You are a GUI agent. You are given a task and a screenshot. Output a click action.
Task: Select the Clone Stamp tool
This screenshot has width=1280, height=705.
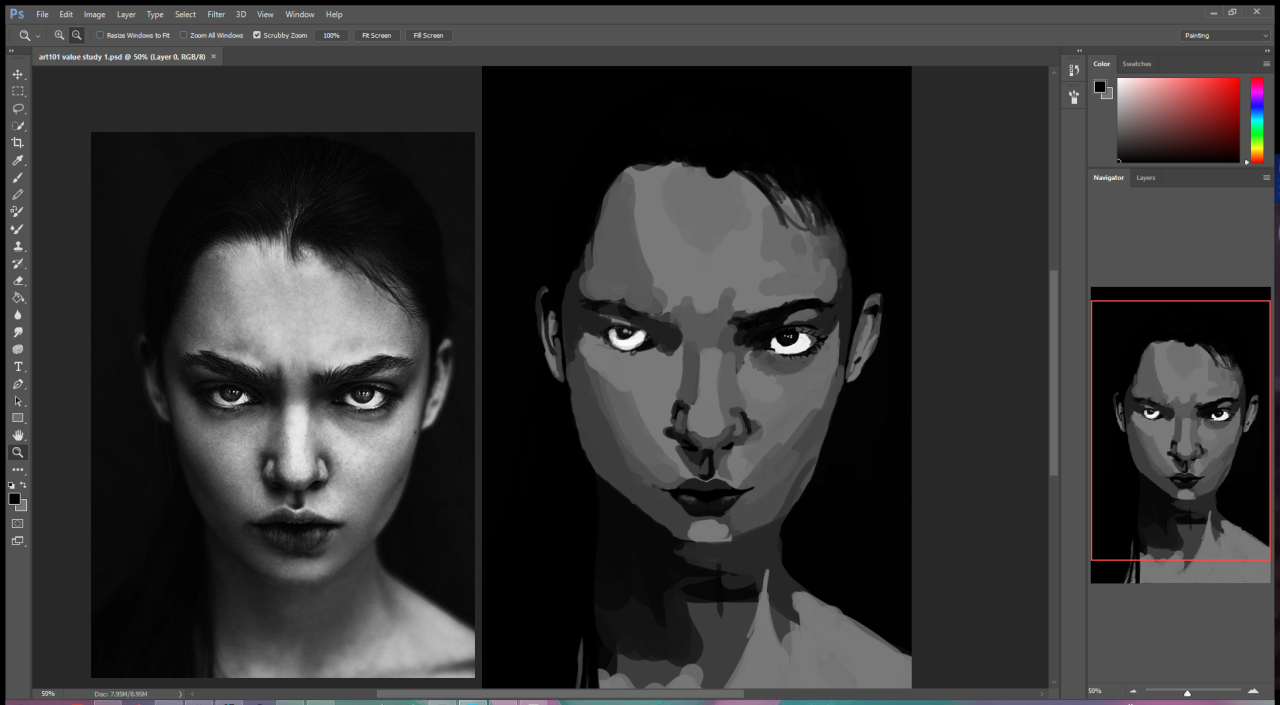coord(18,246)
